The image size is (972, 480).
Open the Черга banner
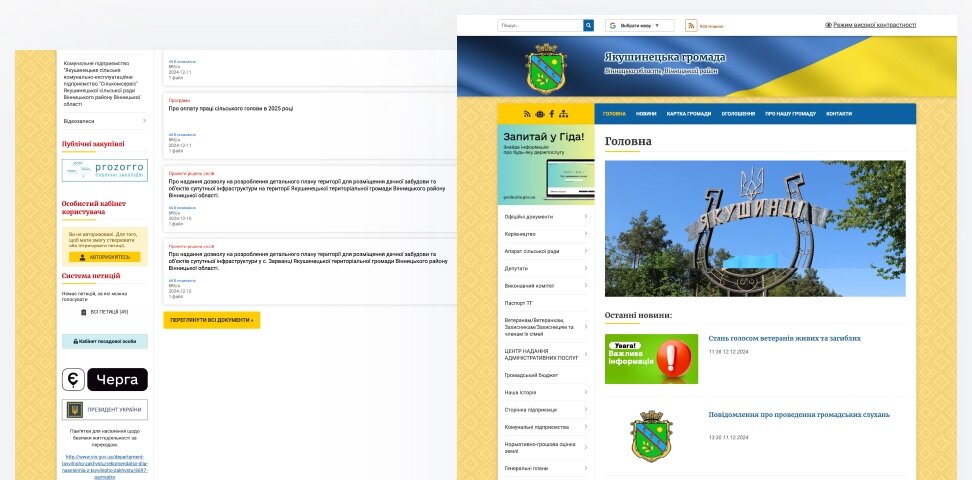tap(117, 380)
